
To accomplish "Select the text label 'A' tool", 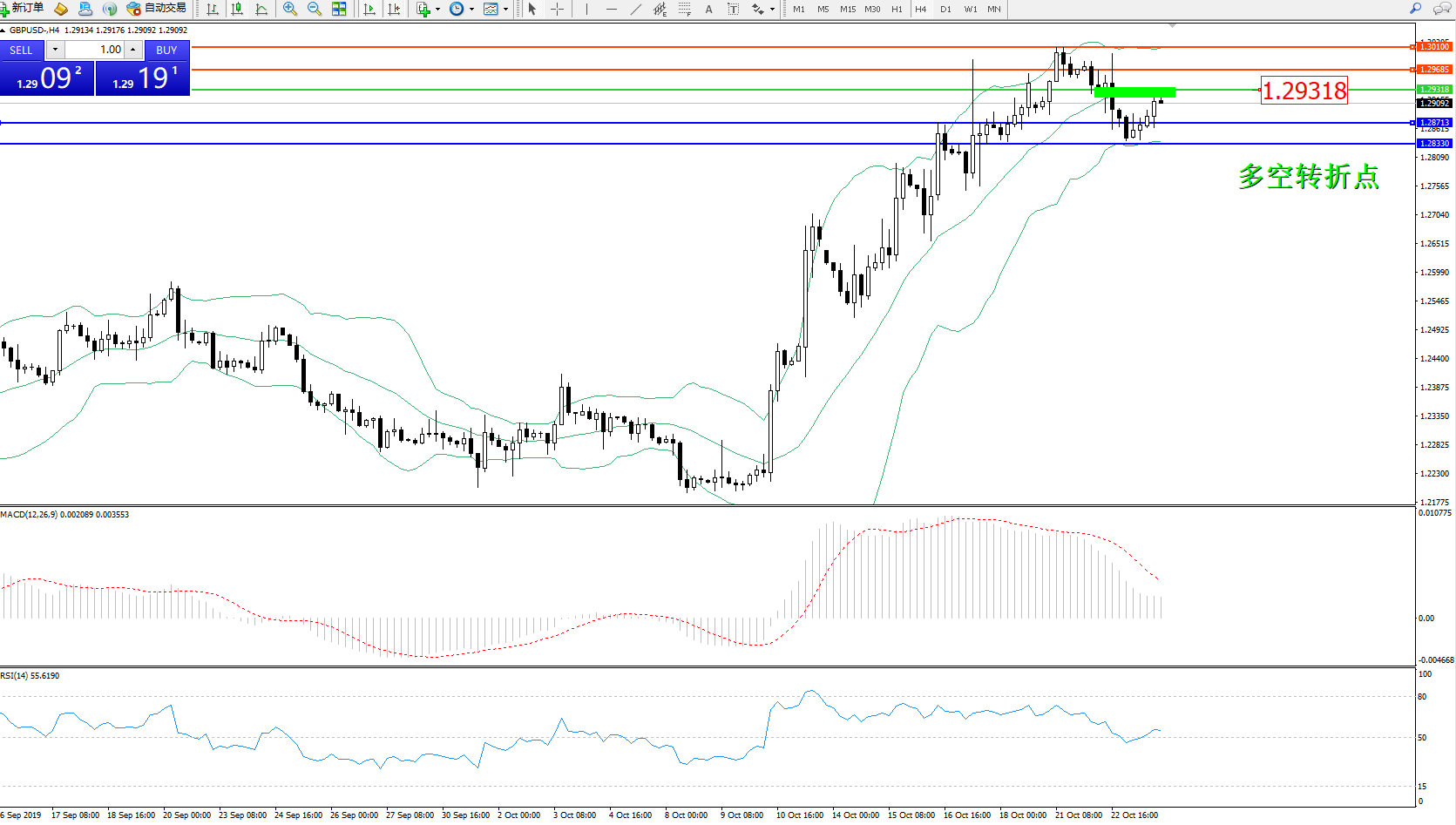I will (x=708, y=9).
